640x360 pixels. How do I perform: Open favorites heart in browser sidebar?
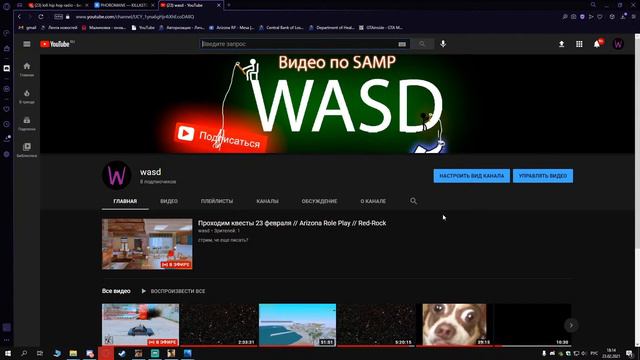pos(7,109)
